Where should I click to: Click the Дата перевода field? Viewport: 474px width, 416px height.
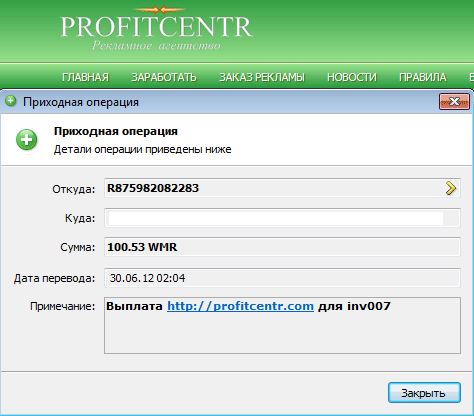click(x=282, y=278)
